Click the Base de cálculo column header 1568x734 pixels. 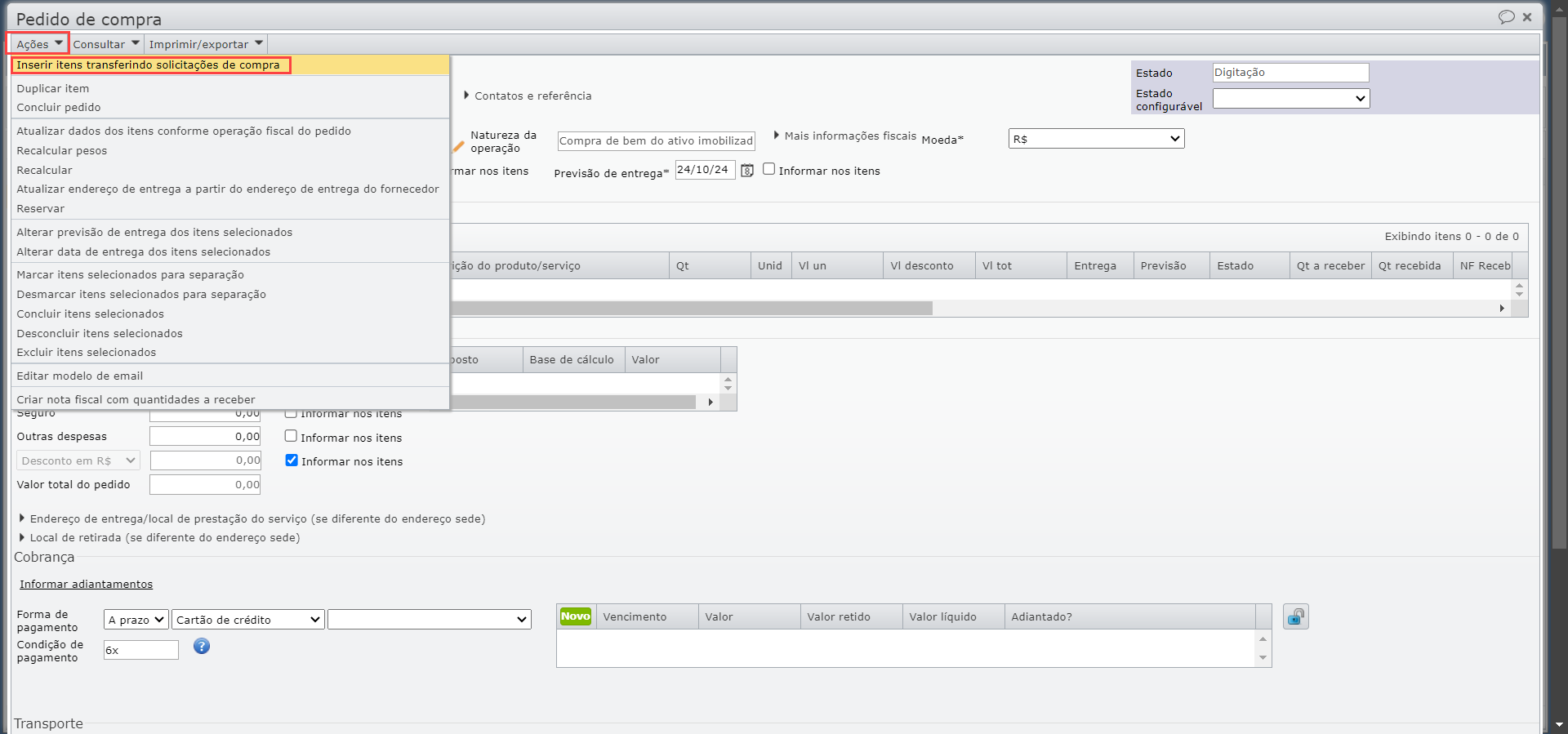pyautogui.click(x=574, y=360)
